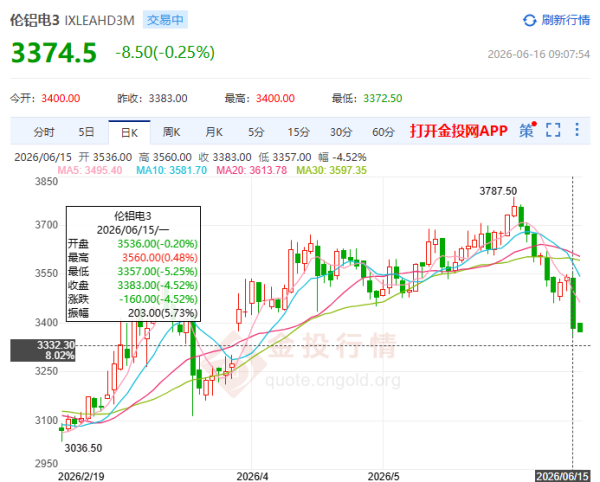600x482 pixels.
Task: Switch to the 60分 chart tab
Action: 383,132
